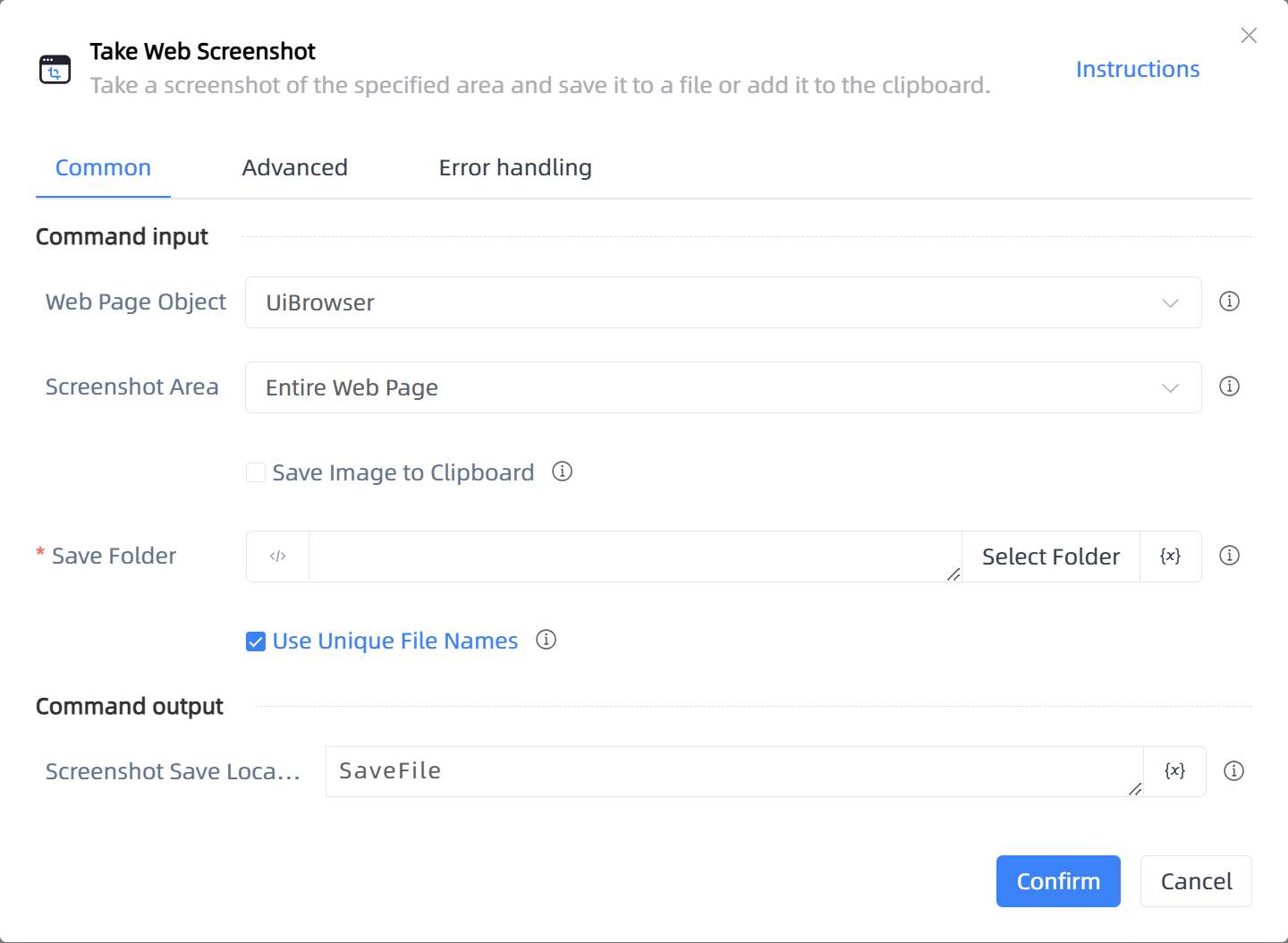Click the 'Web Page Object' label

pos(136,302)
